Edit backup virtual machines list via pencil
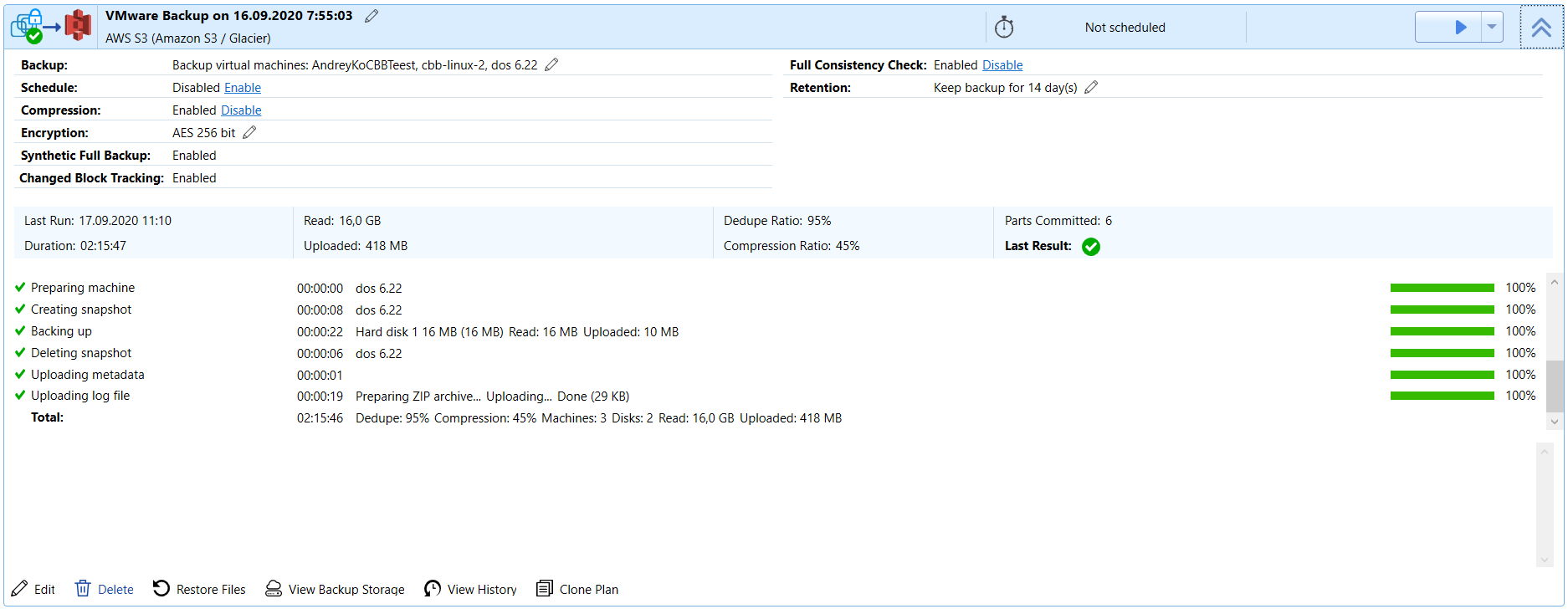Viewport: 1568px width, 609px height. click(551, 64)
